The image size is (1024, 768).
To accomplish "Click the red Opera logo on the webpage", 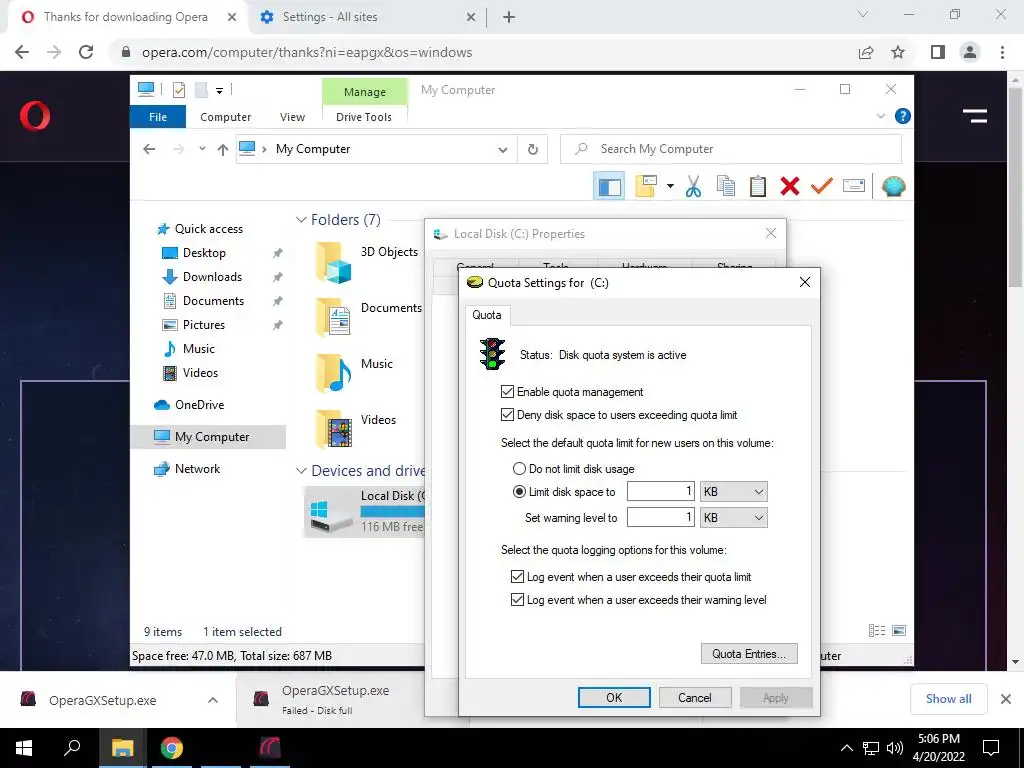I will 35,116.
